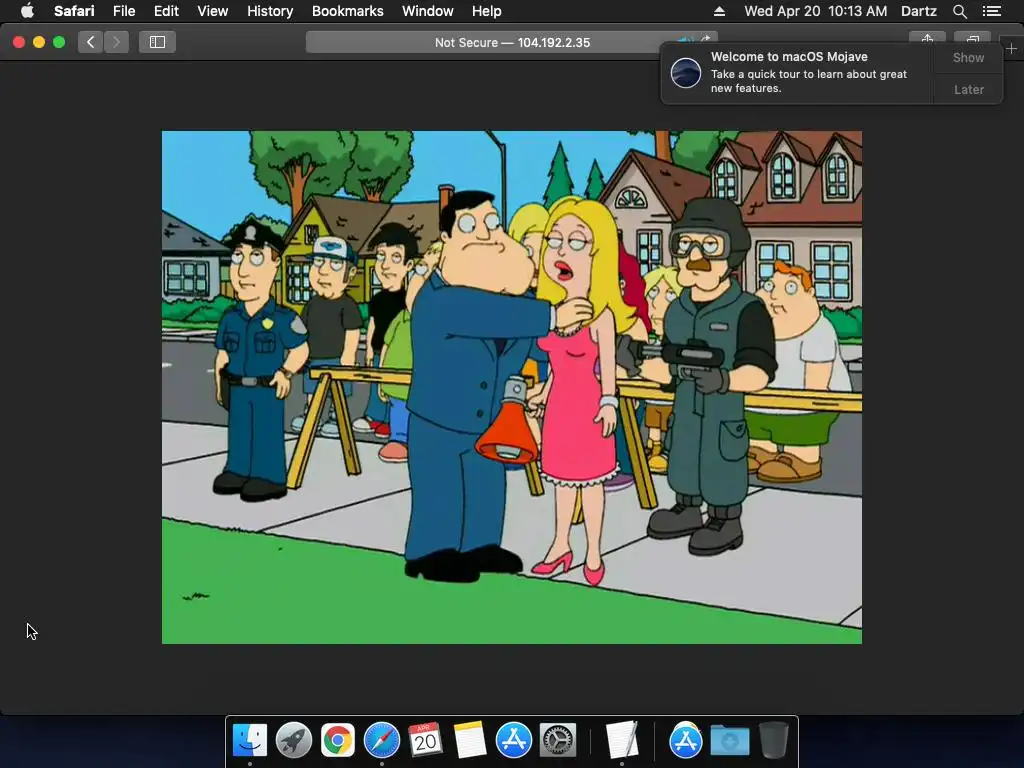Open Finder from the Dock
The image size is (1024, 768).
click(x=250, y=740)
